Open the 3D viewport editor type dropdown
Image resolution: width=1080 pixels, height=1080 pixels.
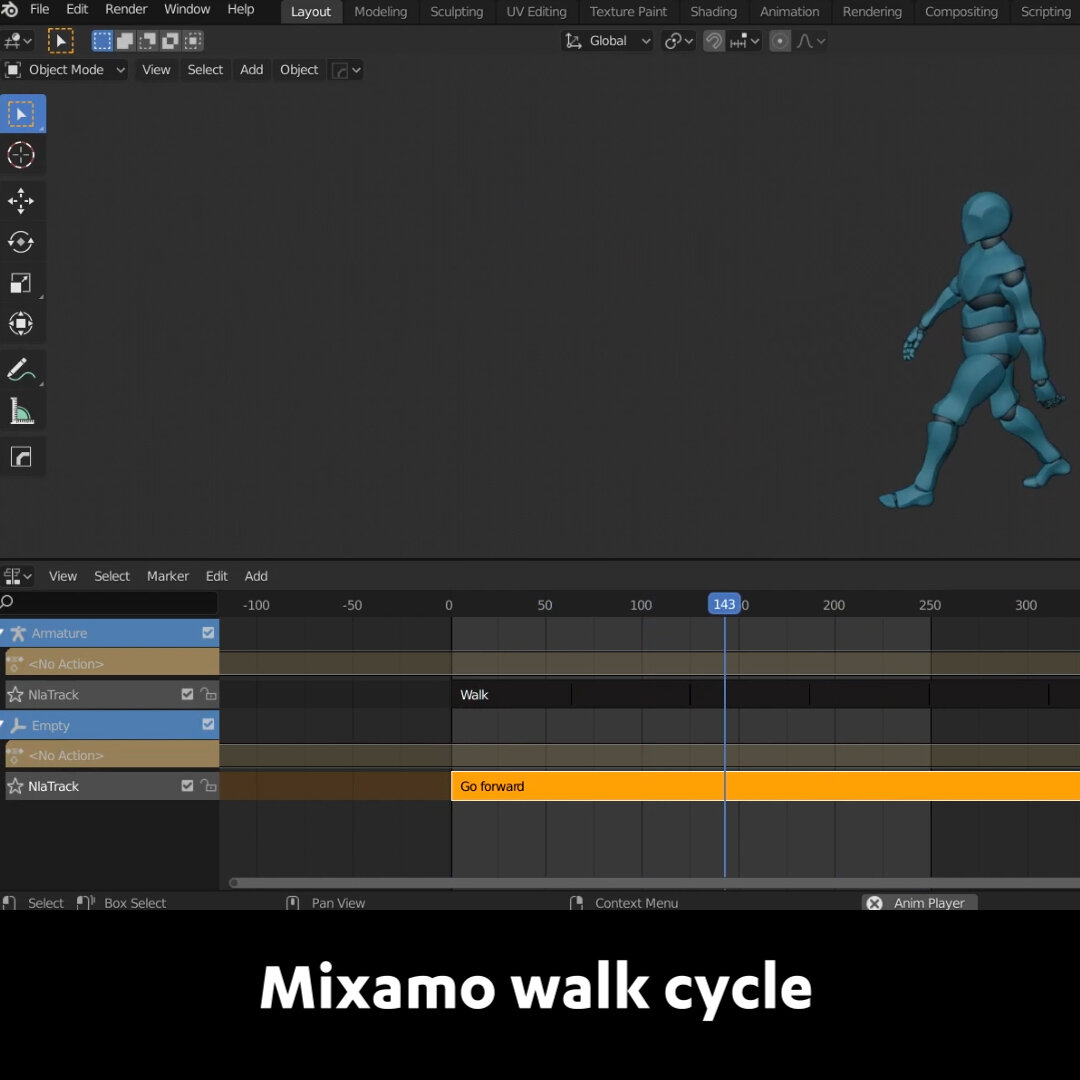tap(17, 41)
